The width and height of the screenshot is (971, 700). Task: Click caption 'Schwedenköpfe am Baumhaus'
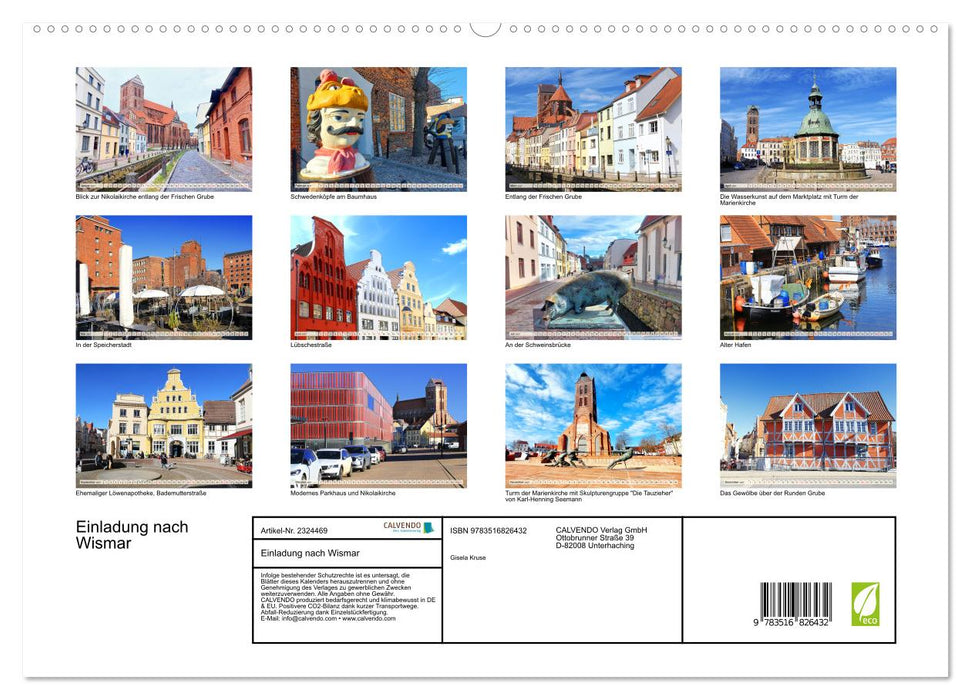[x=333, y=196]
